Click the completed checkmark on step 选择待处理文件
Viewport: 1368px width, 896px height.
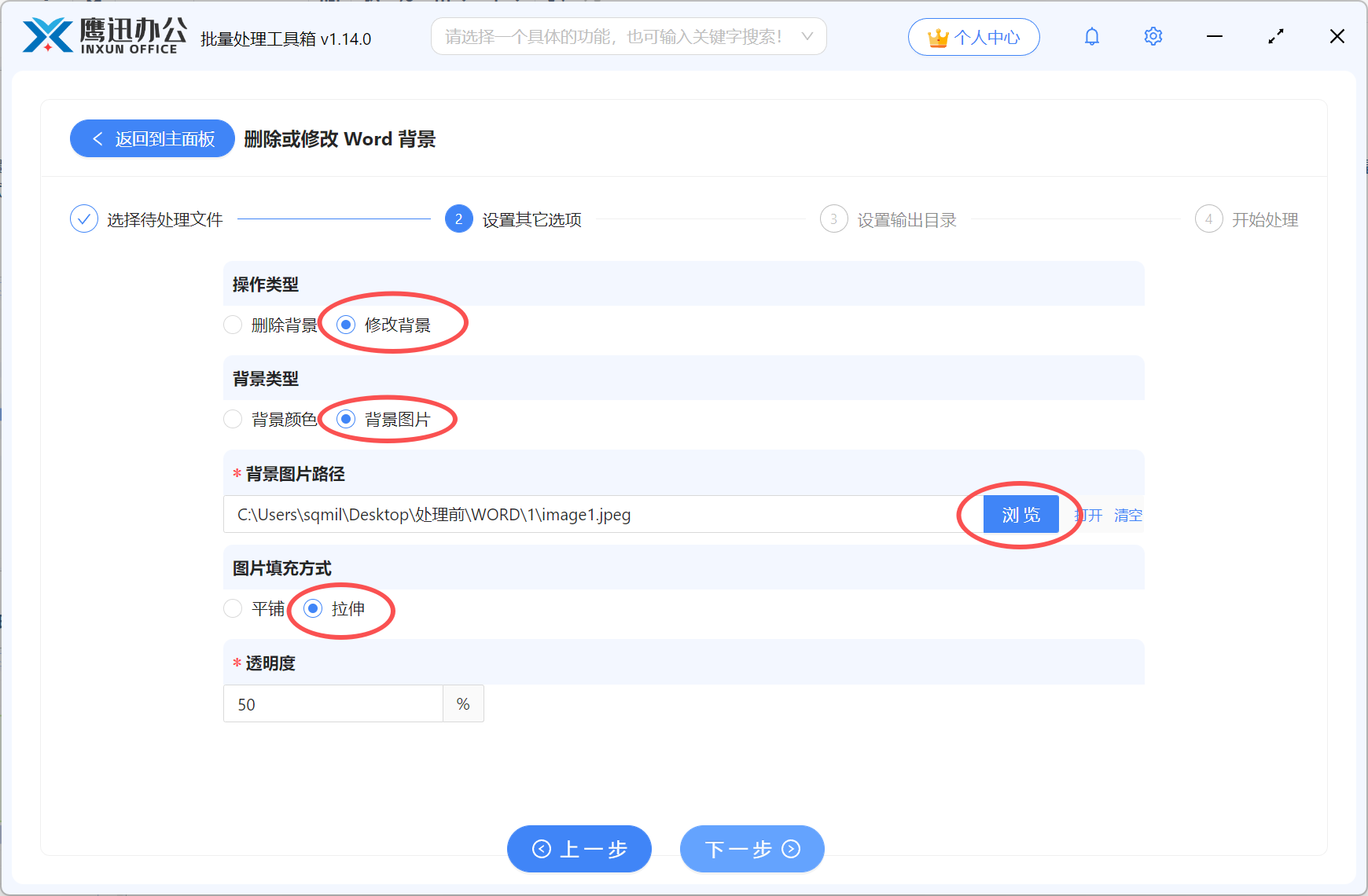coord(84,218)
